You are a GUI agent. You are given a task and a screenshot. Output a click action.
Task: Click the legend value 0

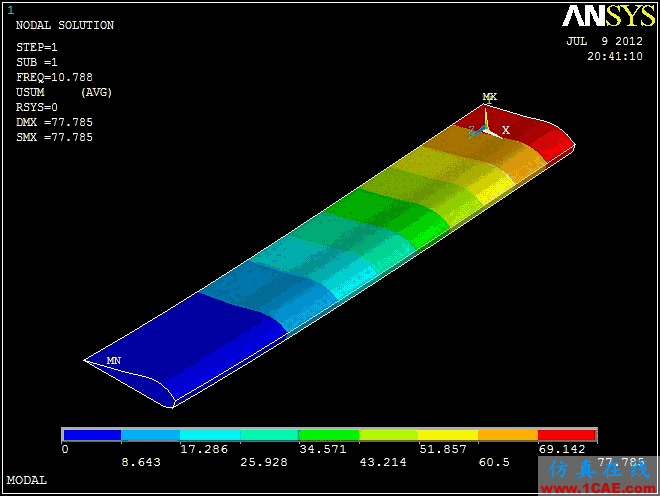(65, 449)
